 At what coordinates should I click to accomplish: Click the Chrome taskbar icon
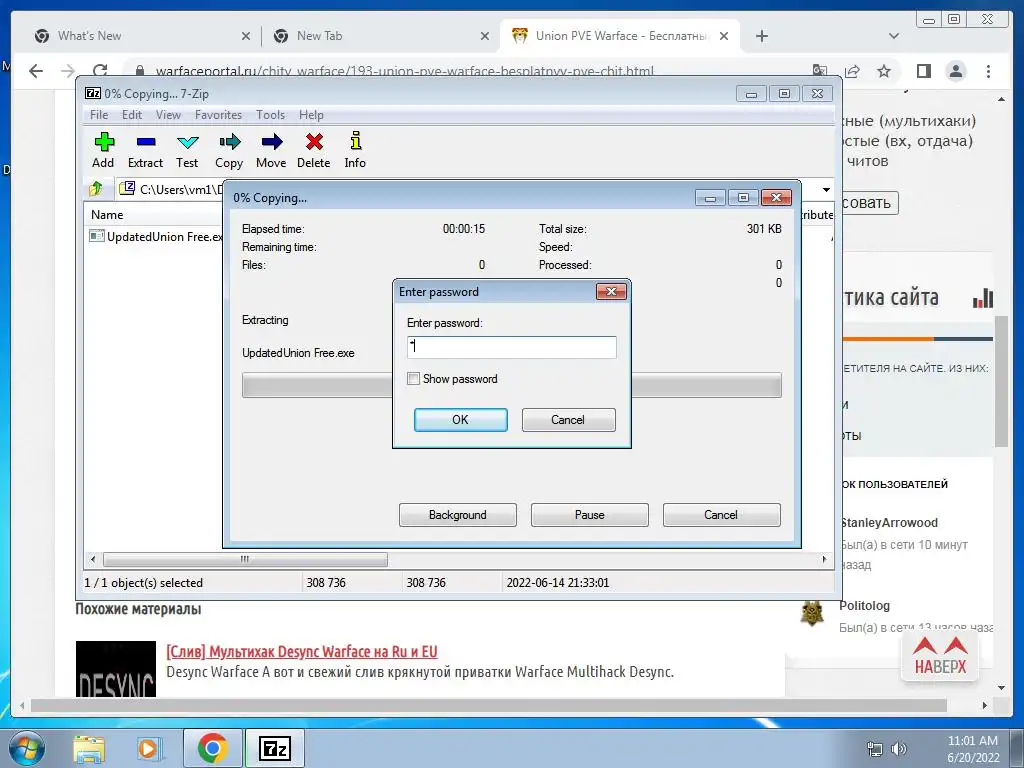[212, 749]
